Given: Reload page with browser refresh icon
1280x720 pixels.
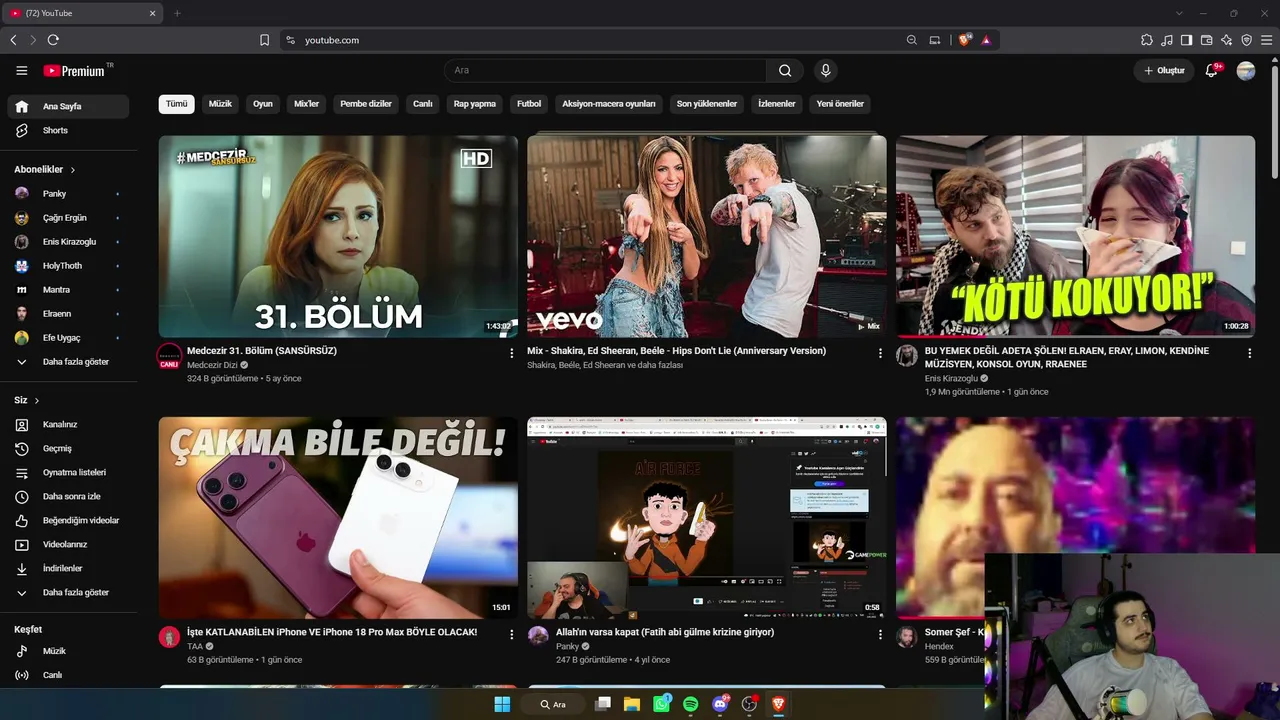Looking at the screenshot, I should pos(53,40).
